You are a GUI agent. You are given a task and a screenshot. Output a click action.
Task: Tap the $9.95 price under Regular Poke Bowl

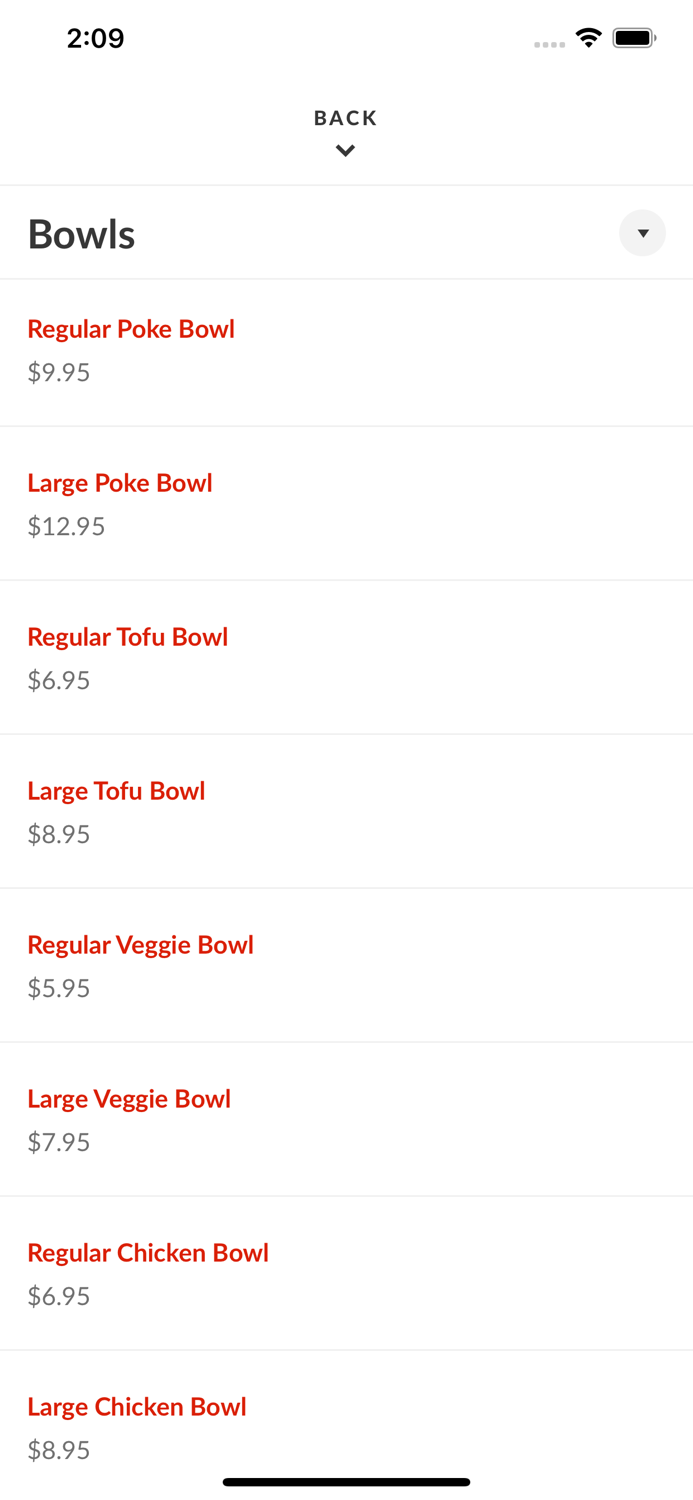(x=58, y=372)
